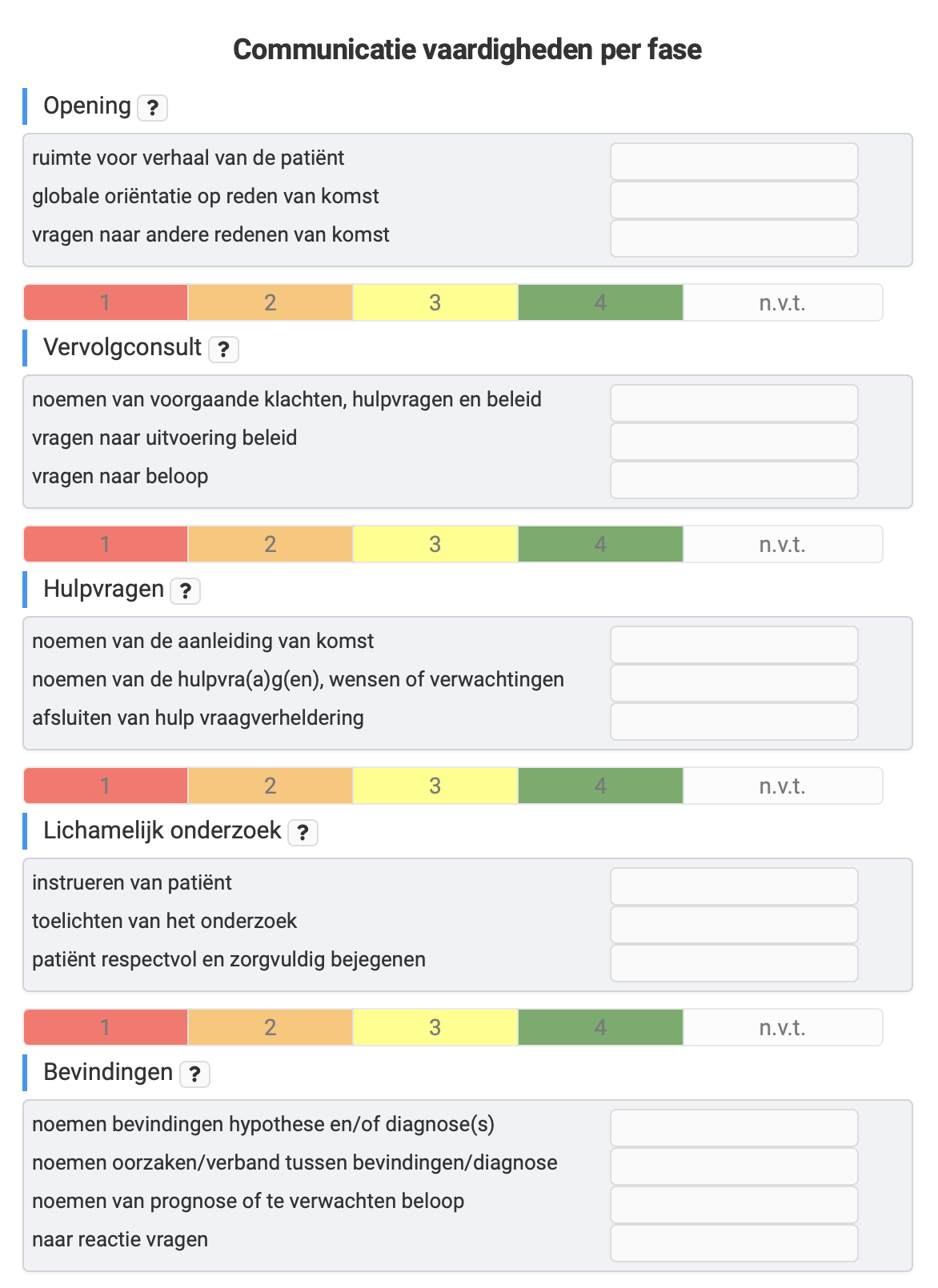Screen dimensions: 938x1288
Task: Focus the 'vragen naar beloop' input box
Action: pos(733,480)
